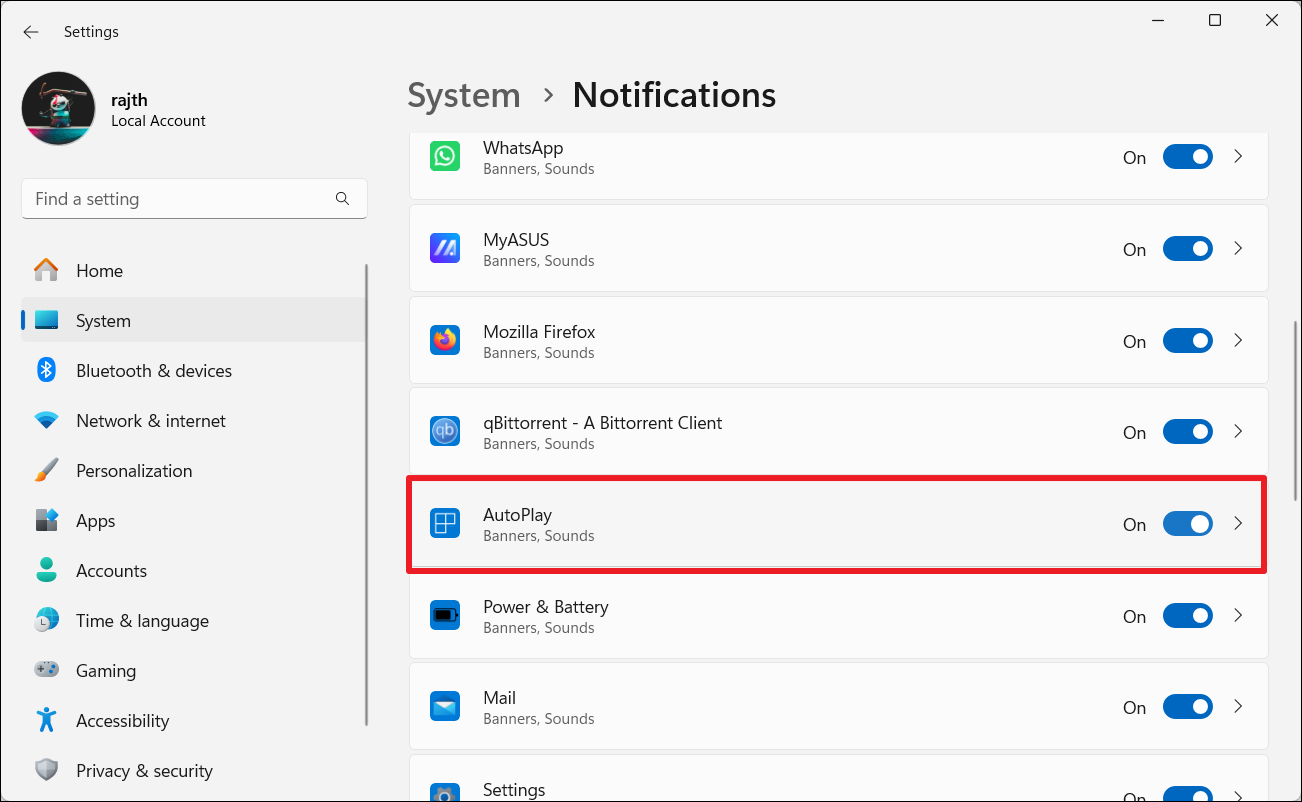Click the AutoPlay icon
This screenshot has height=802, width=1302.
point(445,524)
